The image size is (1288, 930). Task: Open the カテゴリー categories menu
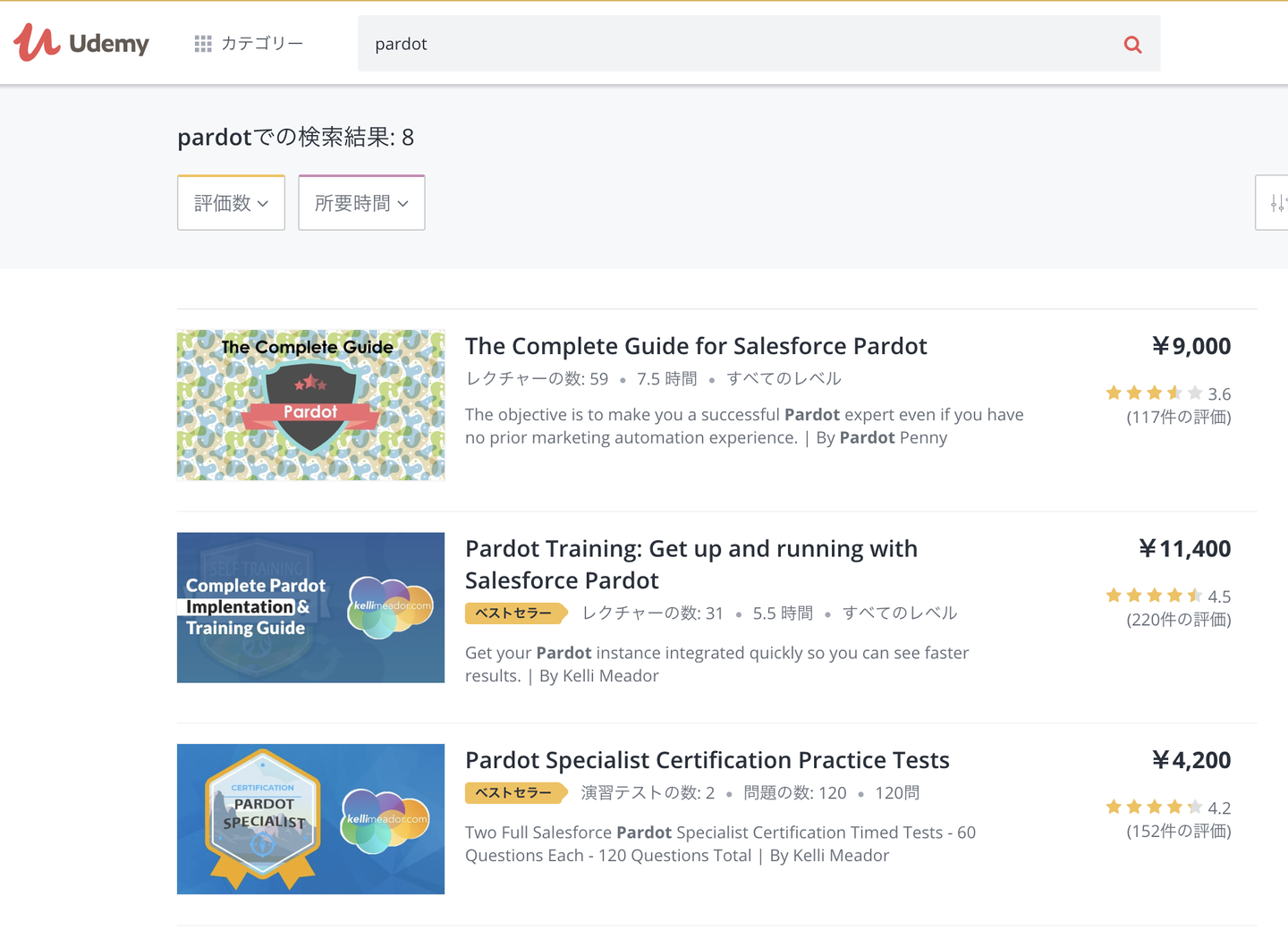(x=249, y=43)
